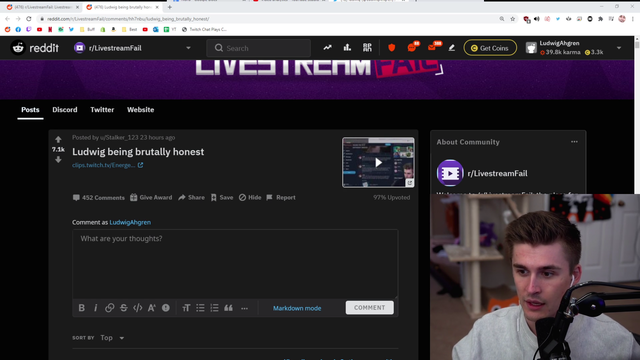Open the r/LivestreamFail community link in sidebar
The width and height of the screenshot is (640, 360).
point(497,173)
